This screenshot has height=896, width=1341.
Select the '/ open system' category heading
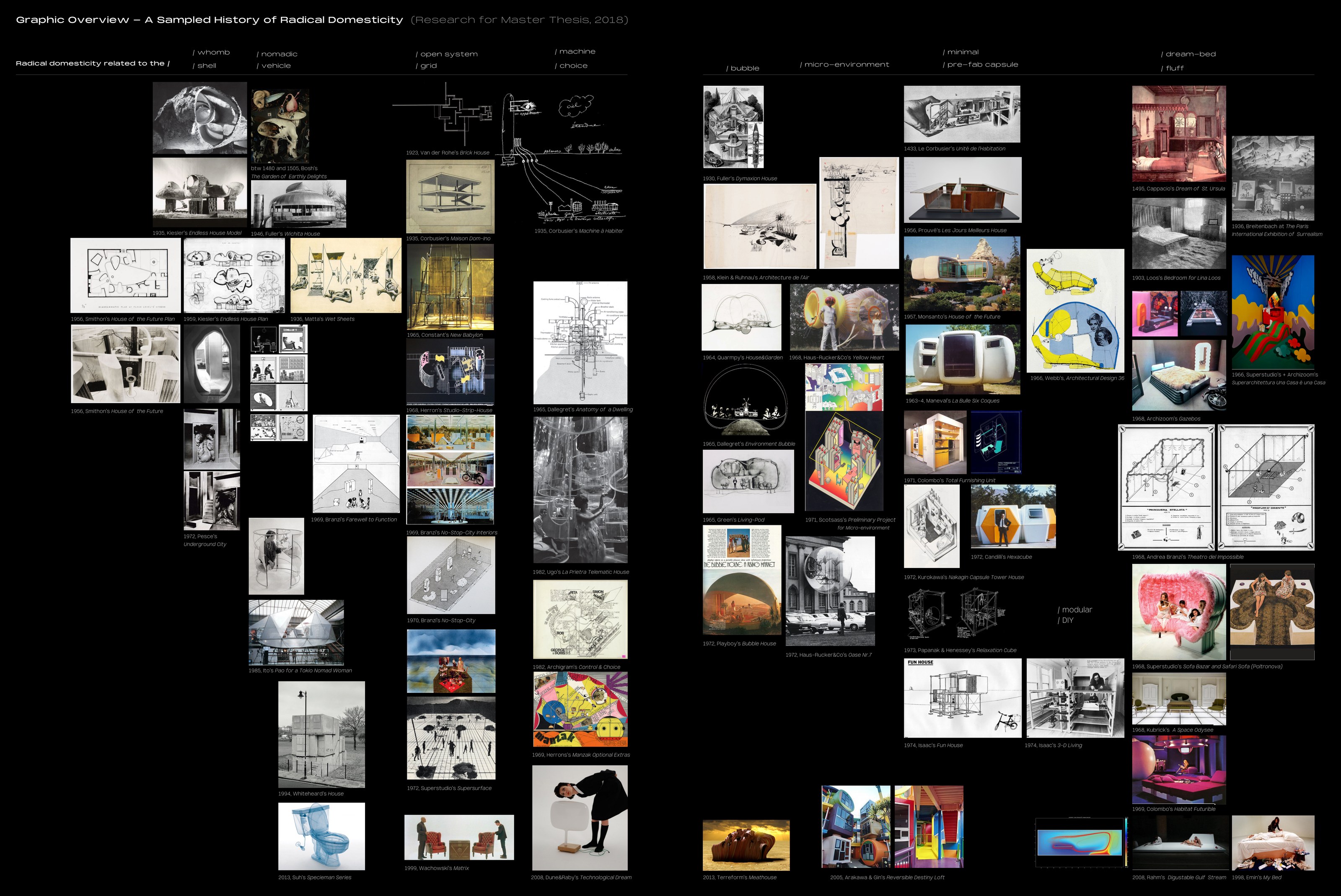[446, 54]
